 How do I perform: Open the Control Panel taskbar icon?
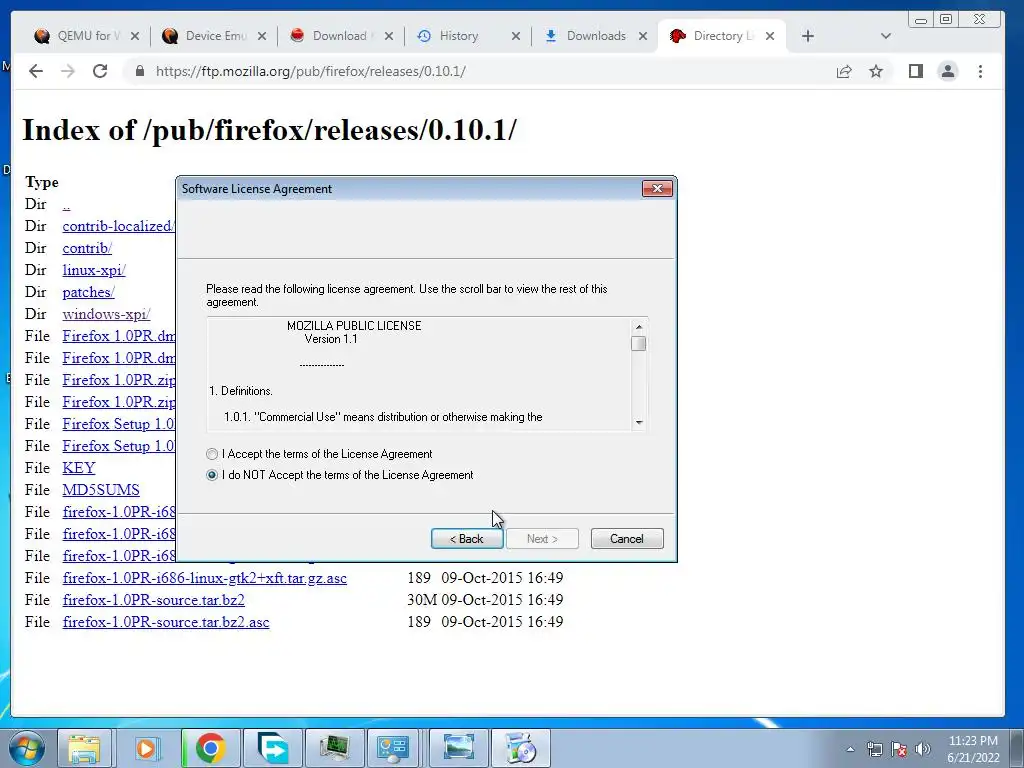392,748
